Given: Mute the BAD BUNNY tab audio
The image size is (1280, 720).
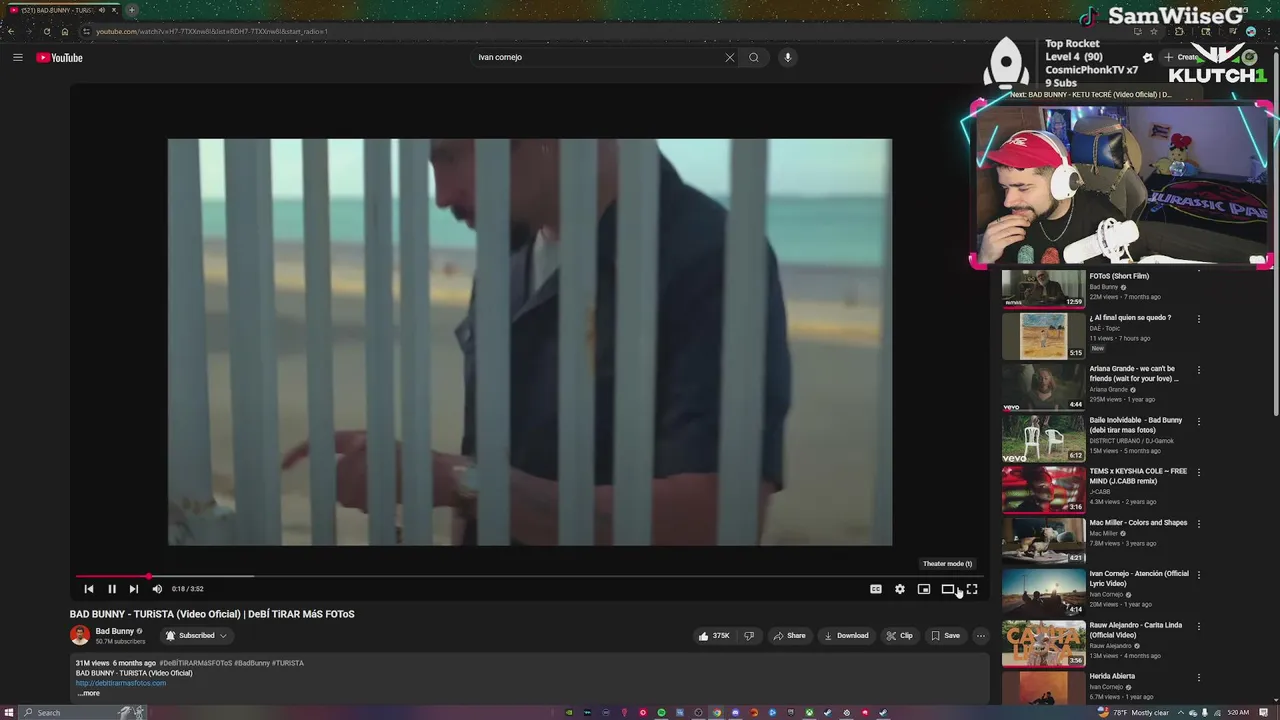Looking at the screenshot, I should coord(101,10).
